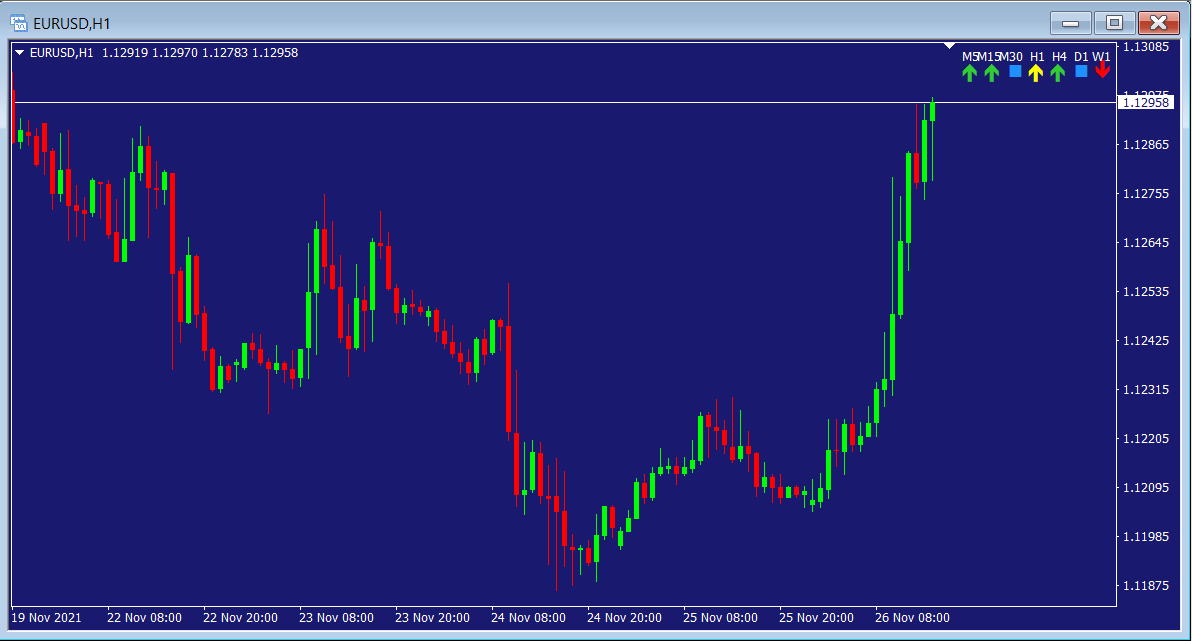Click the green M5 up arrow
Image resolution: width=1192 pixels, height=641 pixels.
click(x=969, y=72)
